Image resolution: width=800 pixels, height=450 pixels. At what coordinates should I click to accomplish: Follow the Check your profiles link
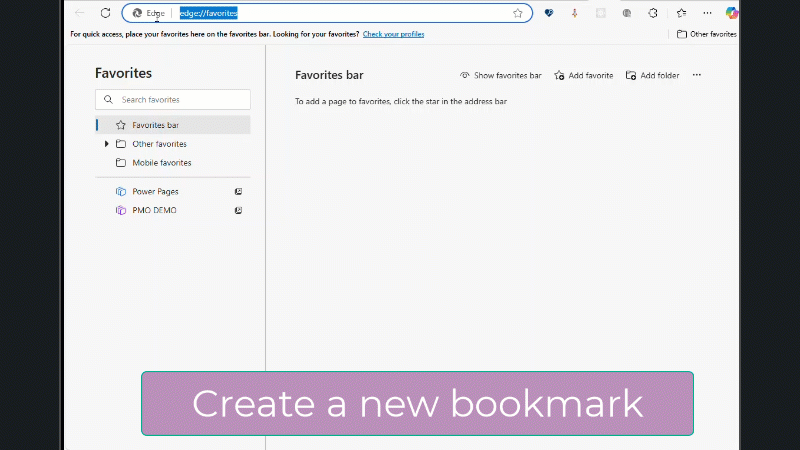[393, 34]
